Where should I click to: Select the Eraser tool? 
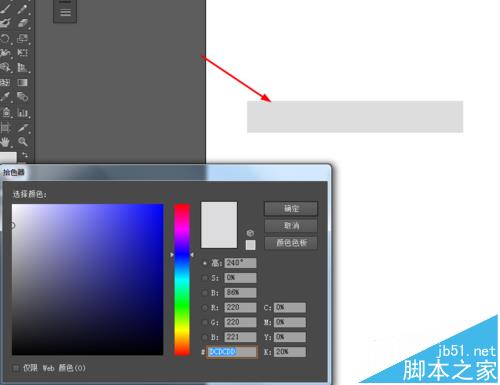(22, 23)
